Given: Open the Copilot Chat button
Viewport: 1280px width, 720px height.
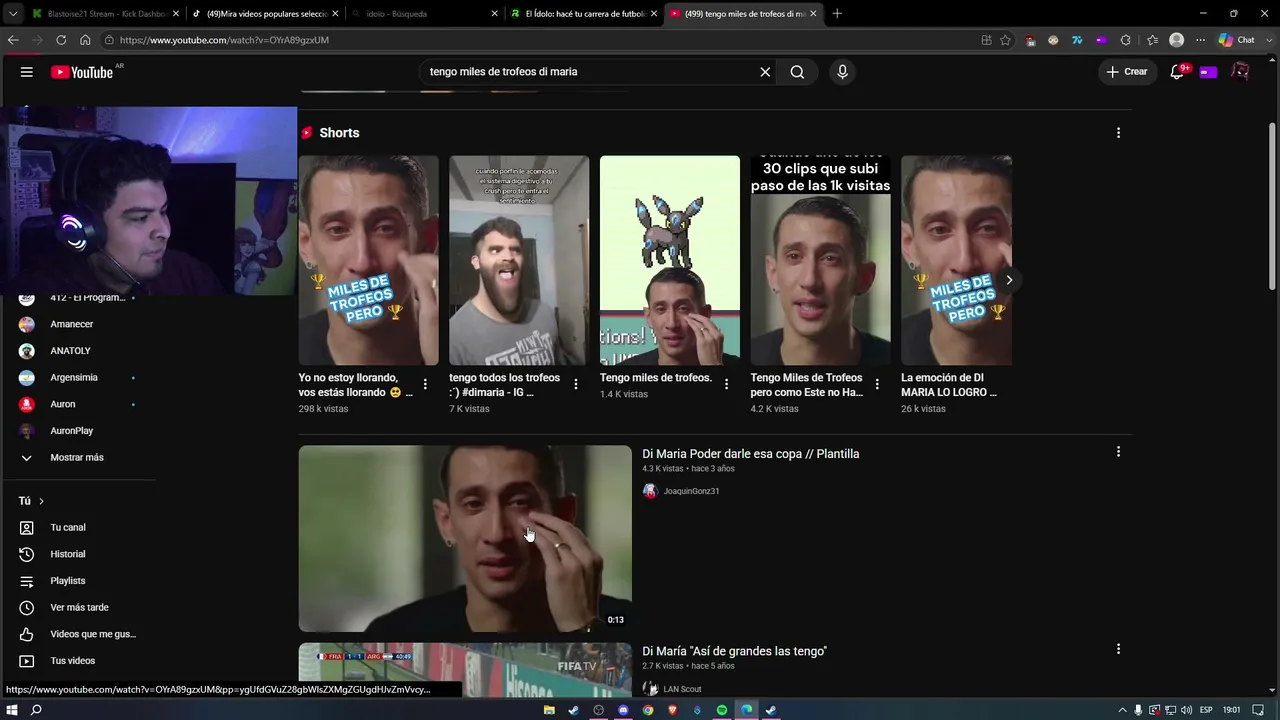Looking at the screenshot, I should point(1237,40).
